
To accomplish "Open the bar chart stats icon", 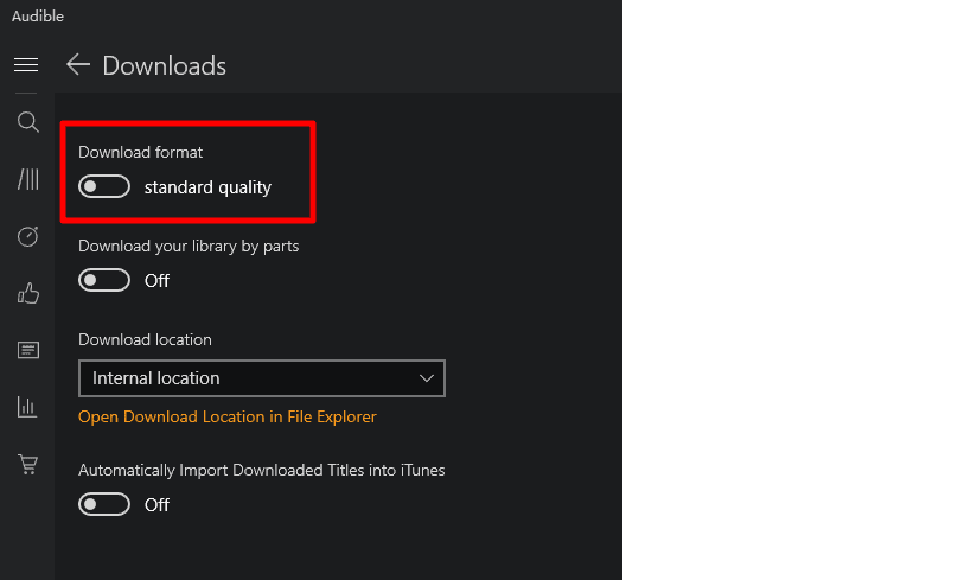I will [x=26, y=406].
